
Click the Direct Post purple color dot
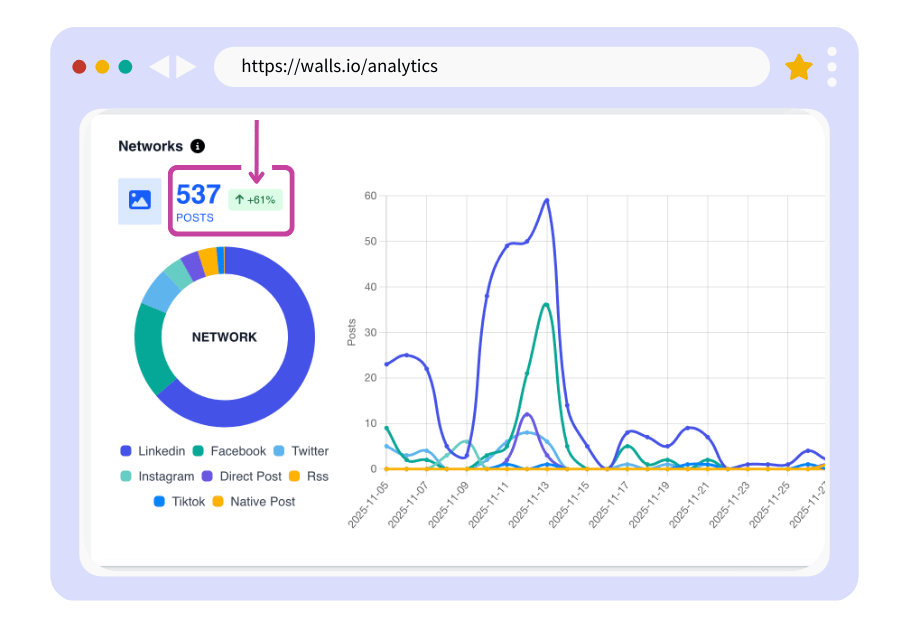206,476
